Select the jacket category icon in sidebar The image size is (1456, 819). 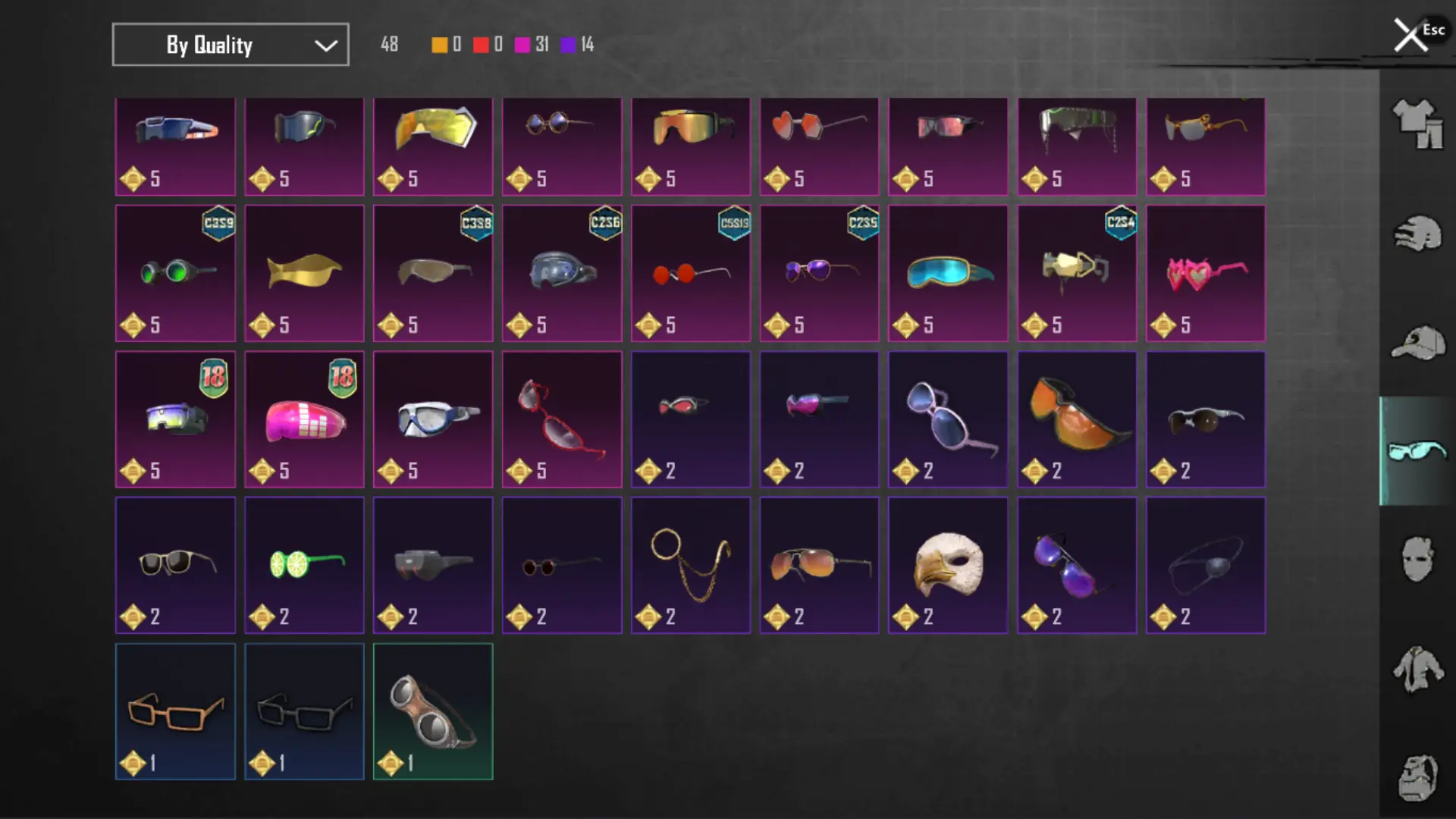(1417, 669)
